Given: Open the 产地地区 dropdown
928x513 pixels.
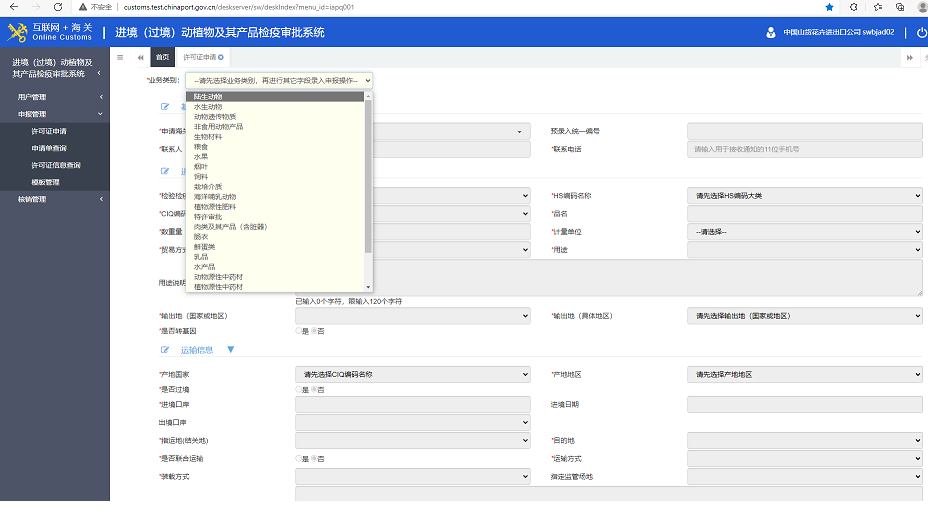Looking at the screenshot, I should (x=804, y=375).
